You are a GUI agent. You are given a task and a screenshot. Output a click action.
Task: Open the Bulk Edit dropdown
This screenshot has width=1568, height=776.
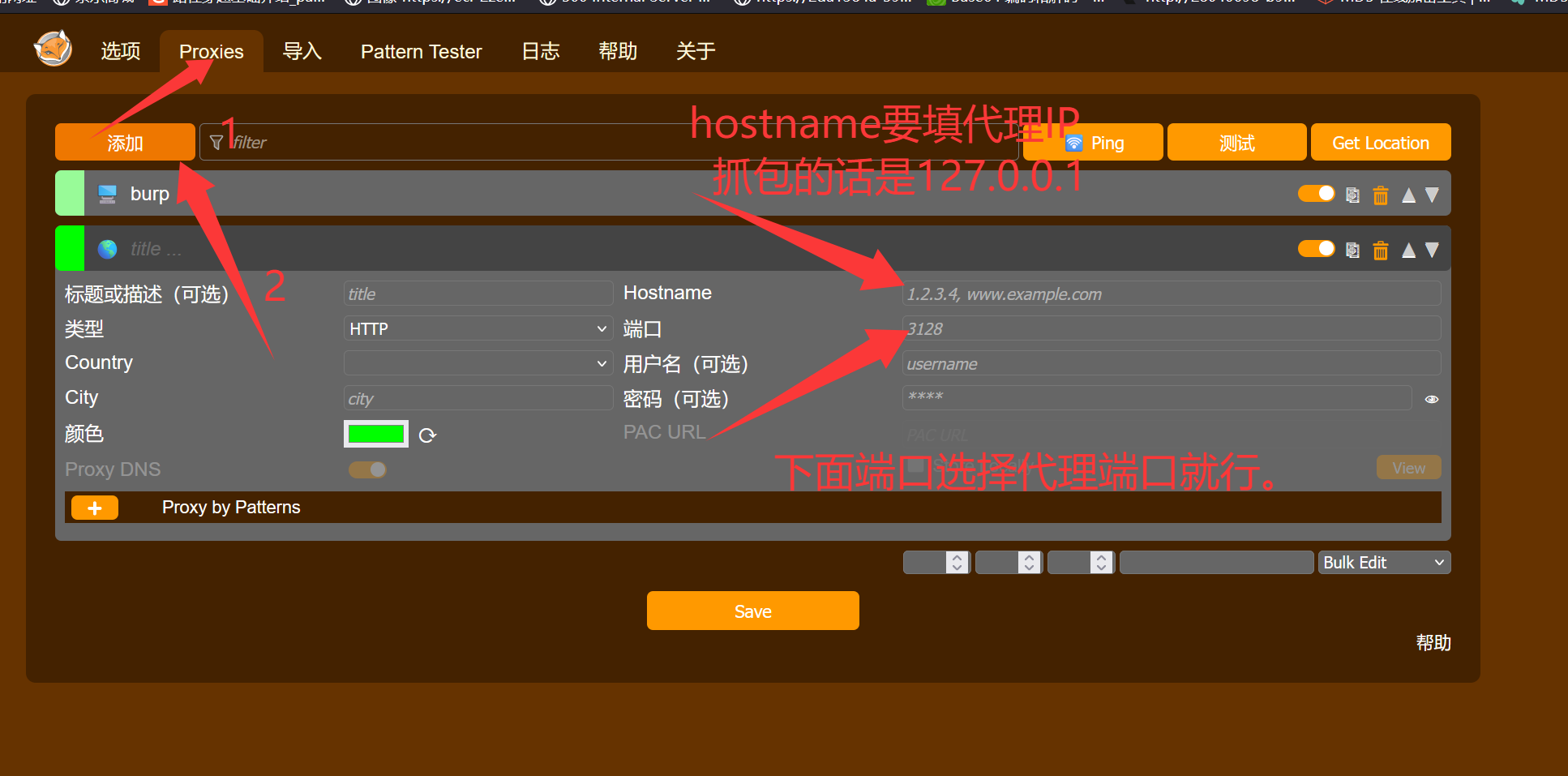pyautogui.click(x=1385, y=563)
